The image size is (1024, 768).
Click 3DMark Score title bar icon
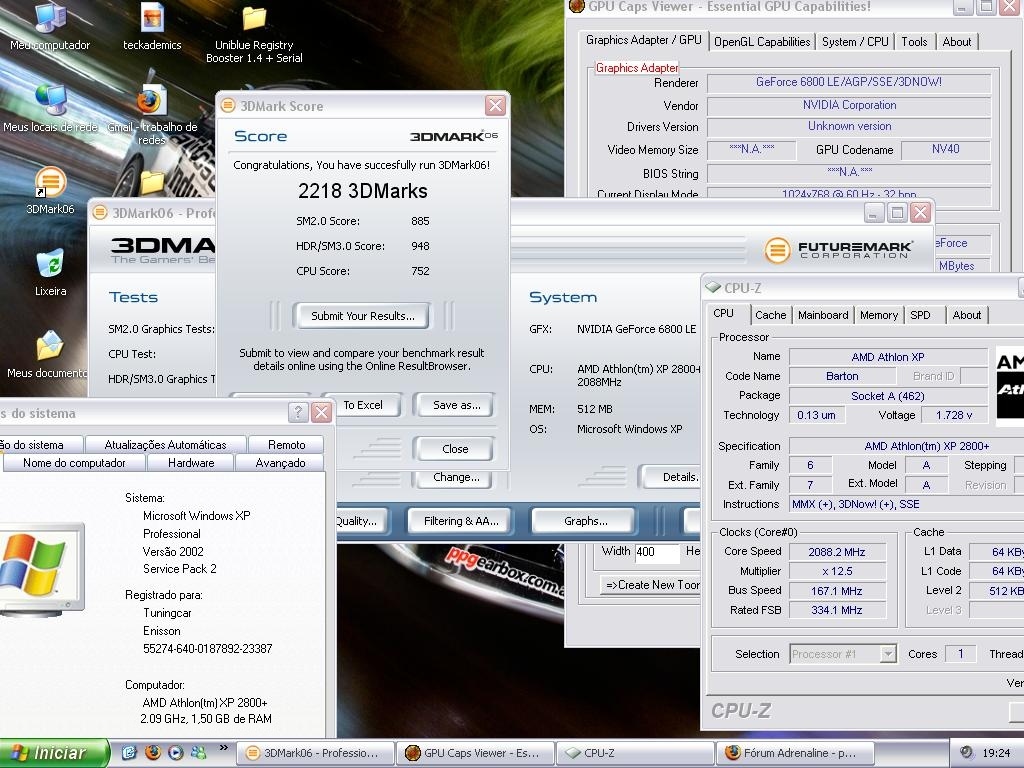tap(228, 105)
